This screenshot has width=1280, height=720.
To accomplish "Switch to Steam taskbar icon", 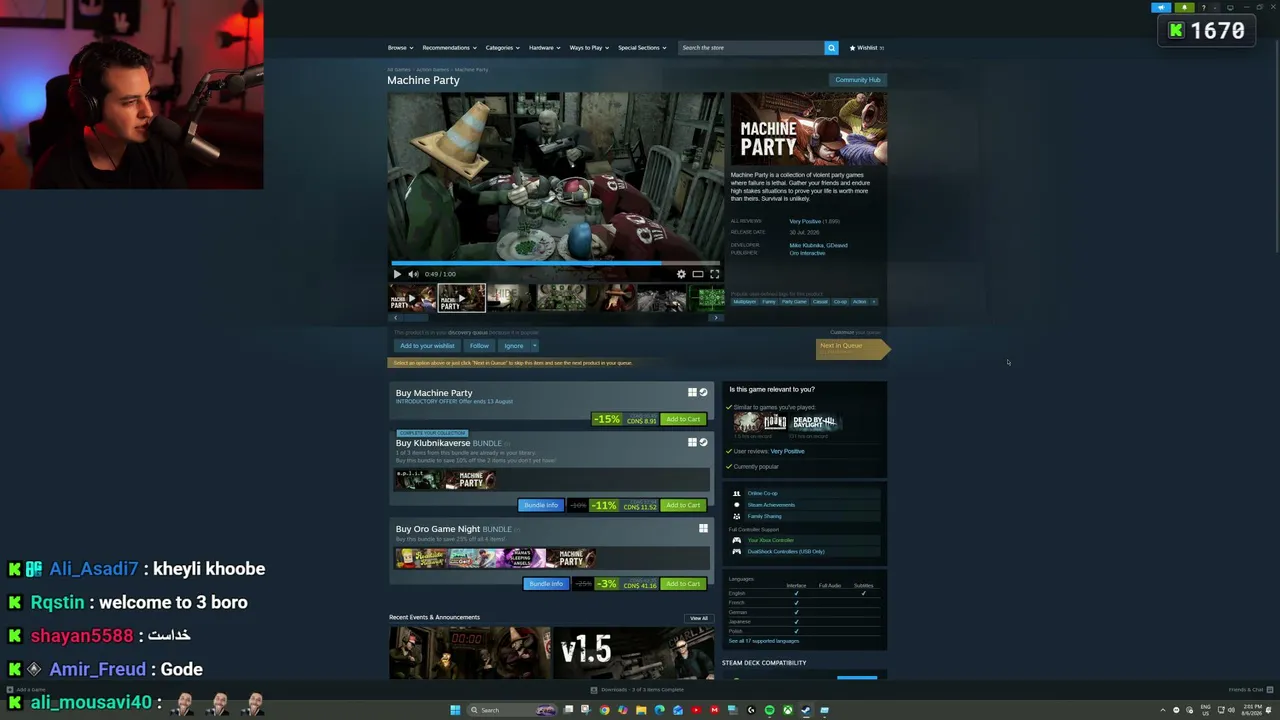I will pos(806,710).
